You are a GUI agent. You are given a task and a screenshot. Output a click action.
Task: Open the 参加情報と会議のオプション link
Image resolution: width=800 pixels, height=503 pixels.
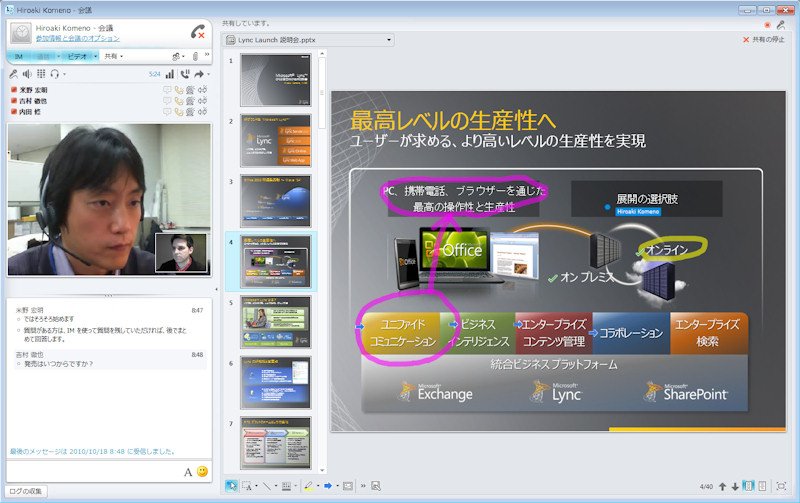click(78, 38)
